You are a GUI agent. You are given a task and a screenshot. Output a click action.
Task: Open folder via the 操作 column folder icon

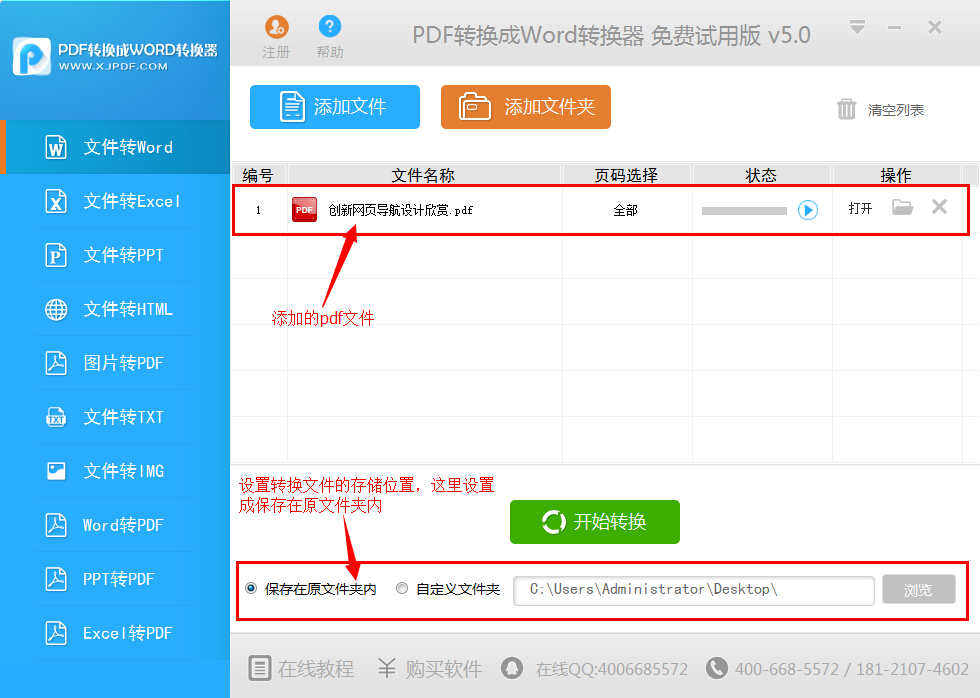(x=903, y=207)
